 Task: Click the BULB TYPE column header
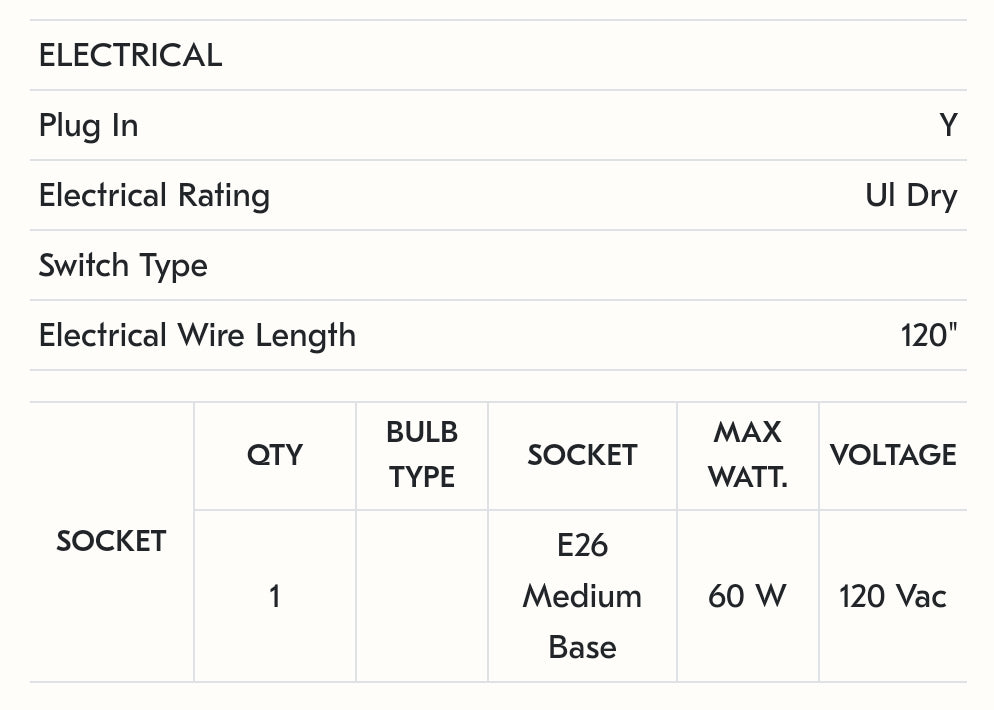click(422, 455)
